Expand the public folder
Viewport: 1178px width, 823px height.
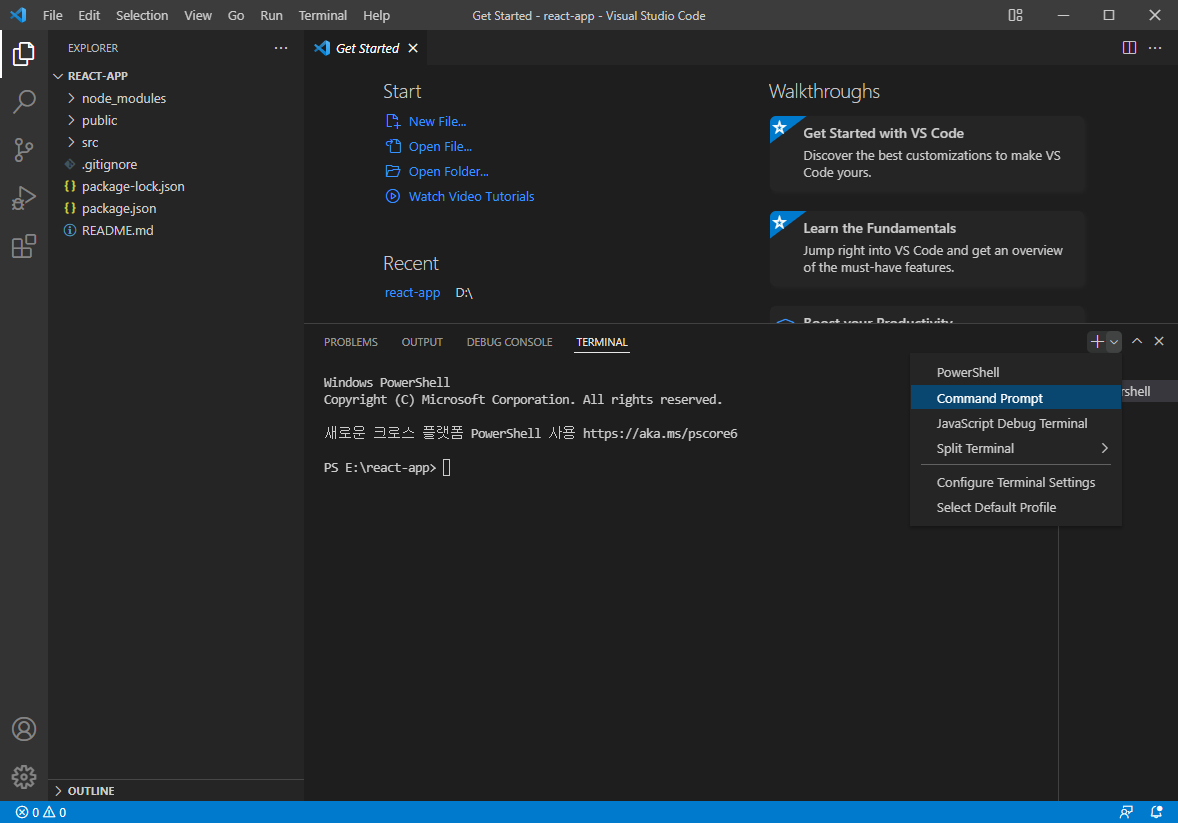click(x=71, y=120)
